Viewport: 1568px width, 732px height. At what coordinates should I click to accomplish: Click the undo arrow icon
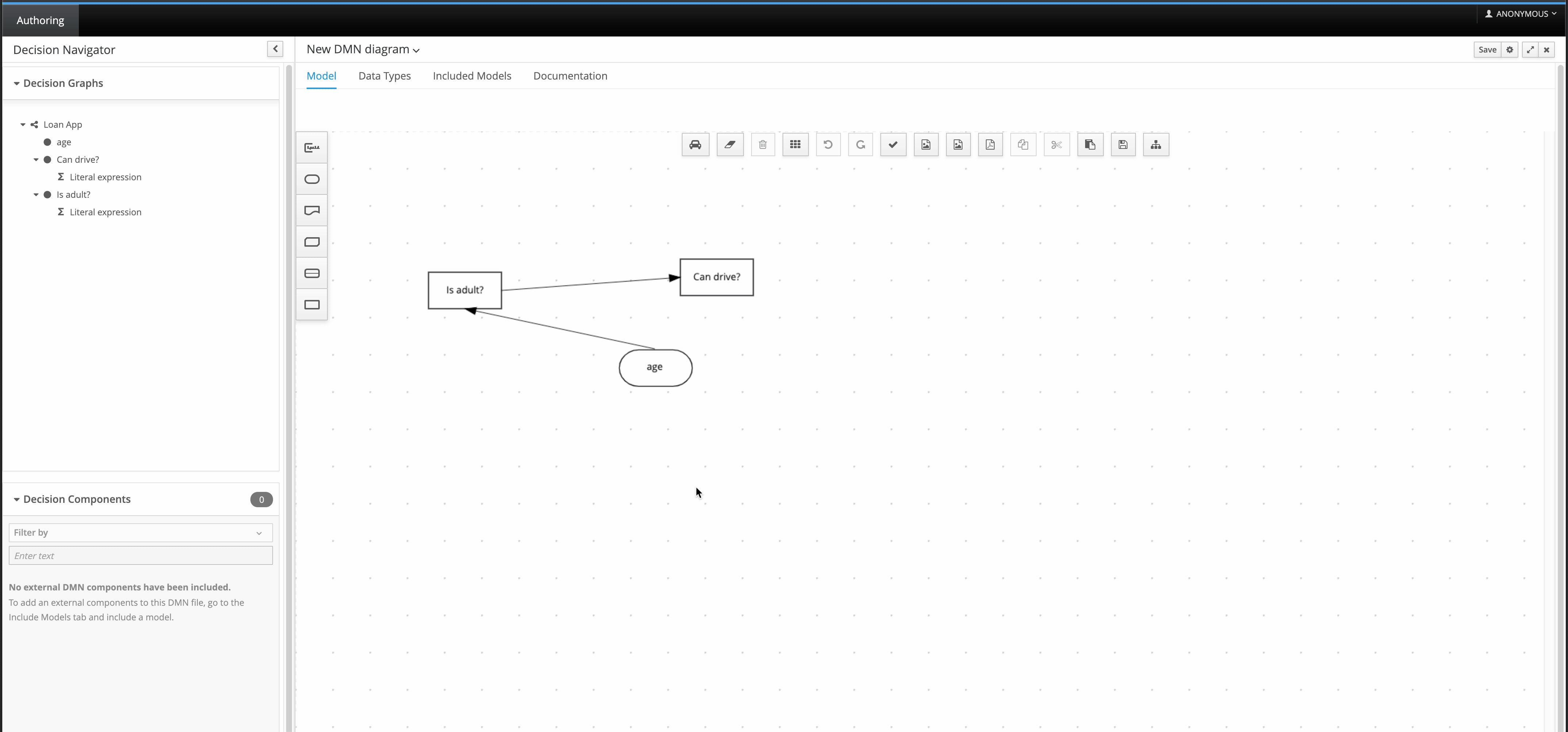pyautogui.click(x=828, y=145)
